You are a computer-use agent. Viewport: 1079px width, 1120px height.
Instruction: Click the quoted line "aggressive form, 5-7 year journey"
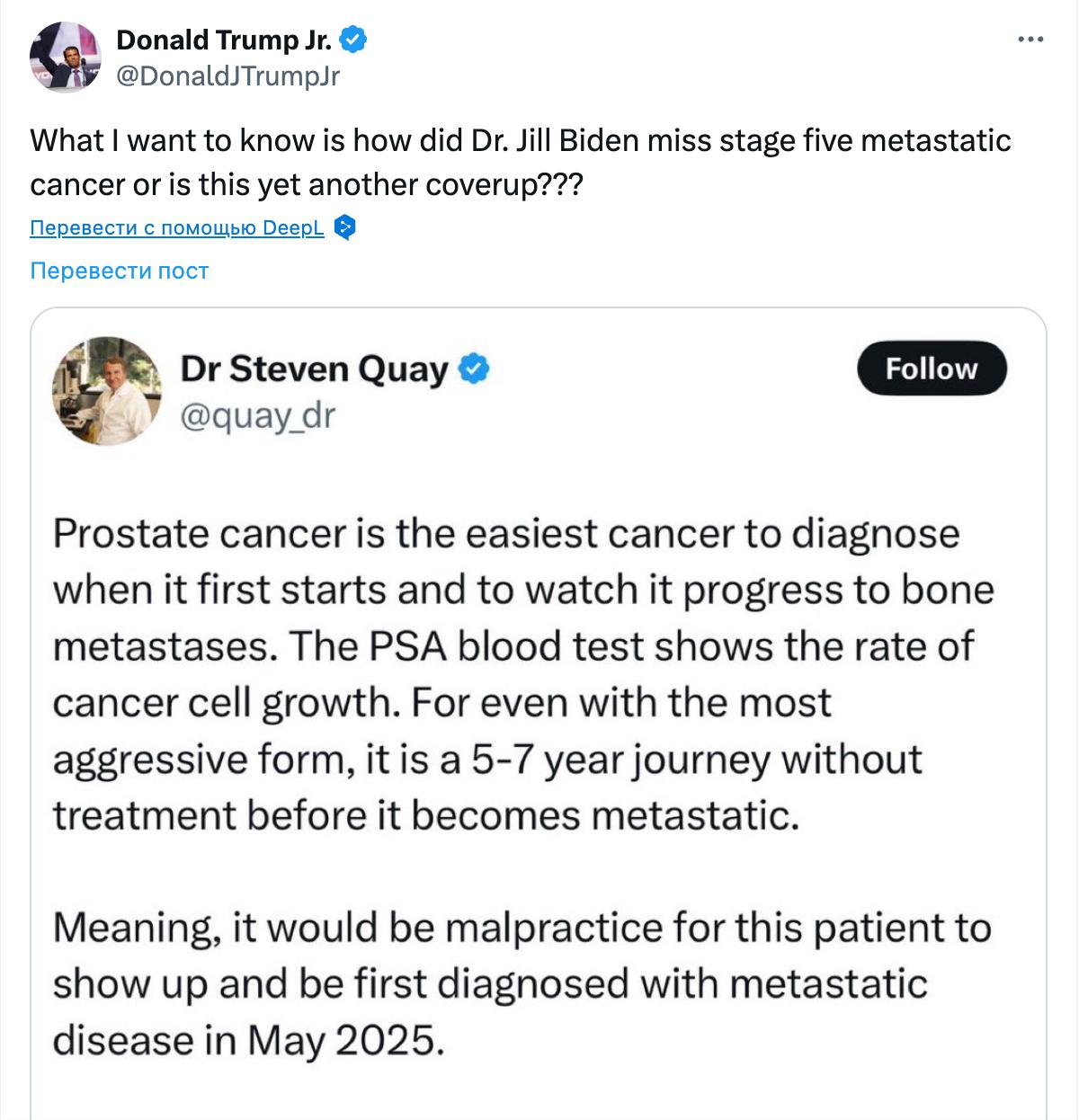pos(487,760)
